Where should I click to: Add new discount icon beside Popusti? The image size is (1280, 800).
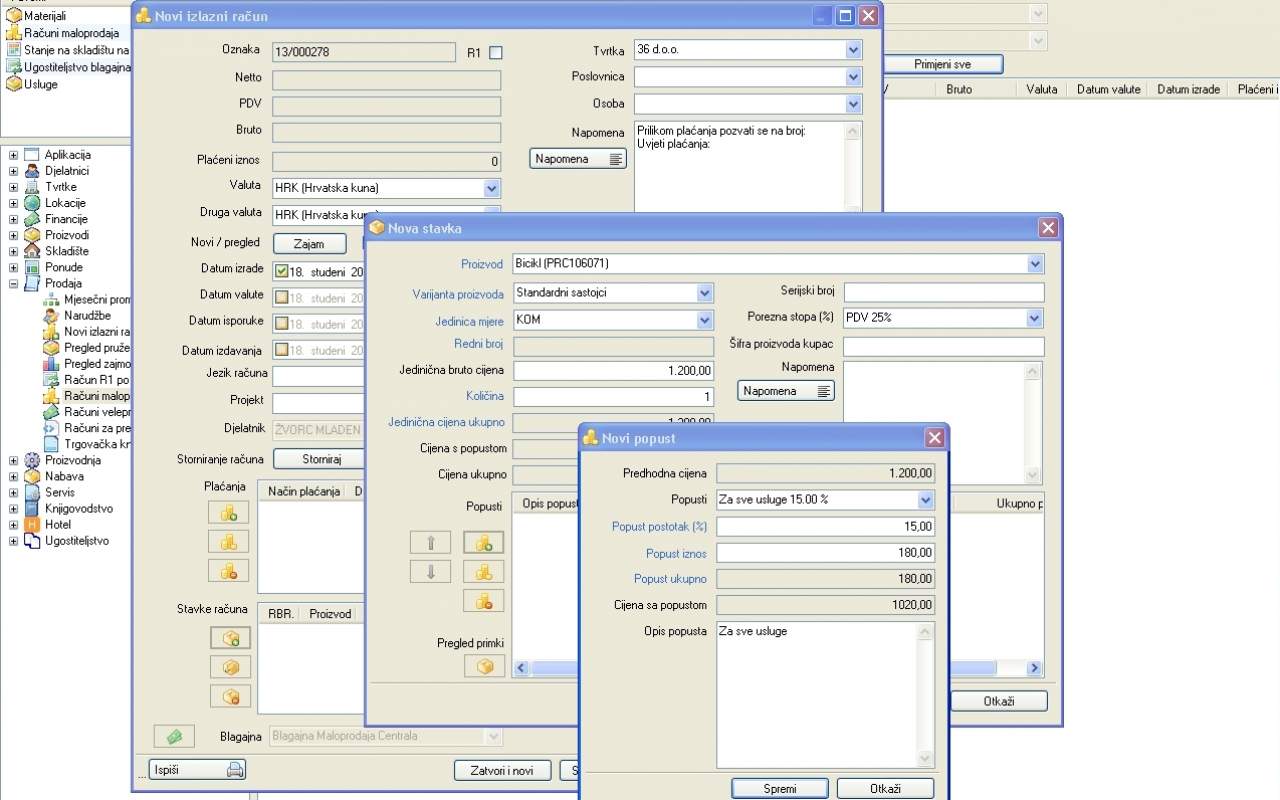[483, 543]
